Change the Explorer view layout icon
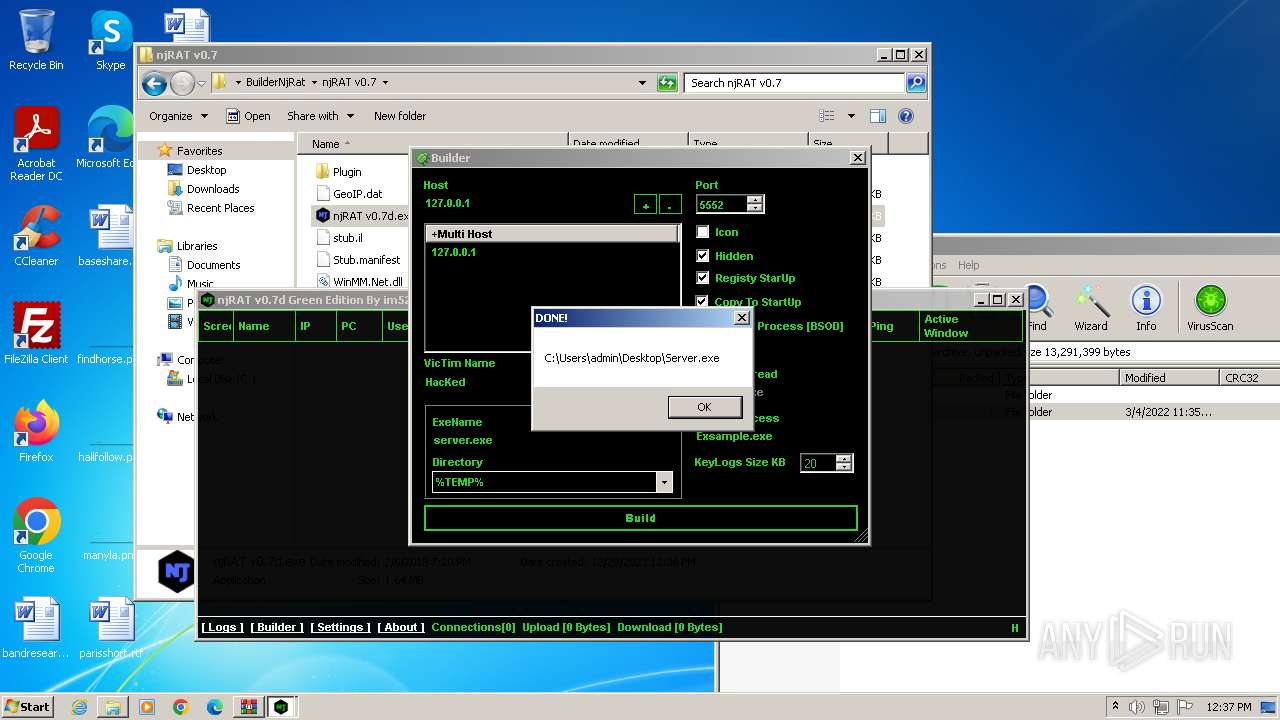1280x720 pixels. (827, 116)
